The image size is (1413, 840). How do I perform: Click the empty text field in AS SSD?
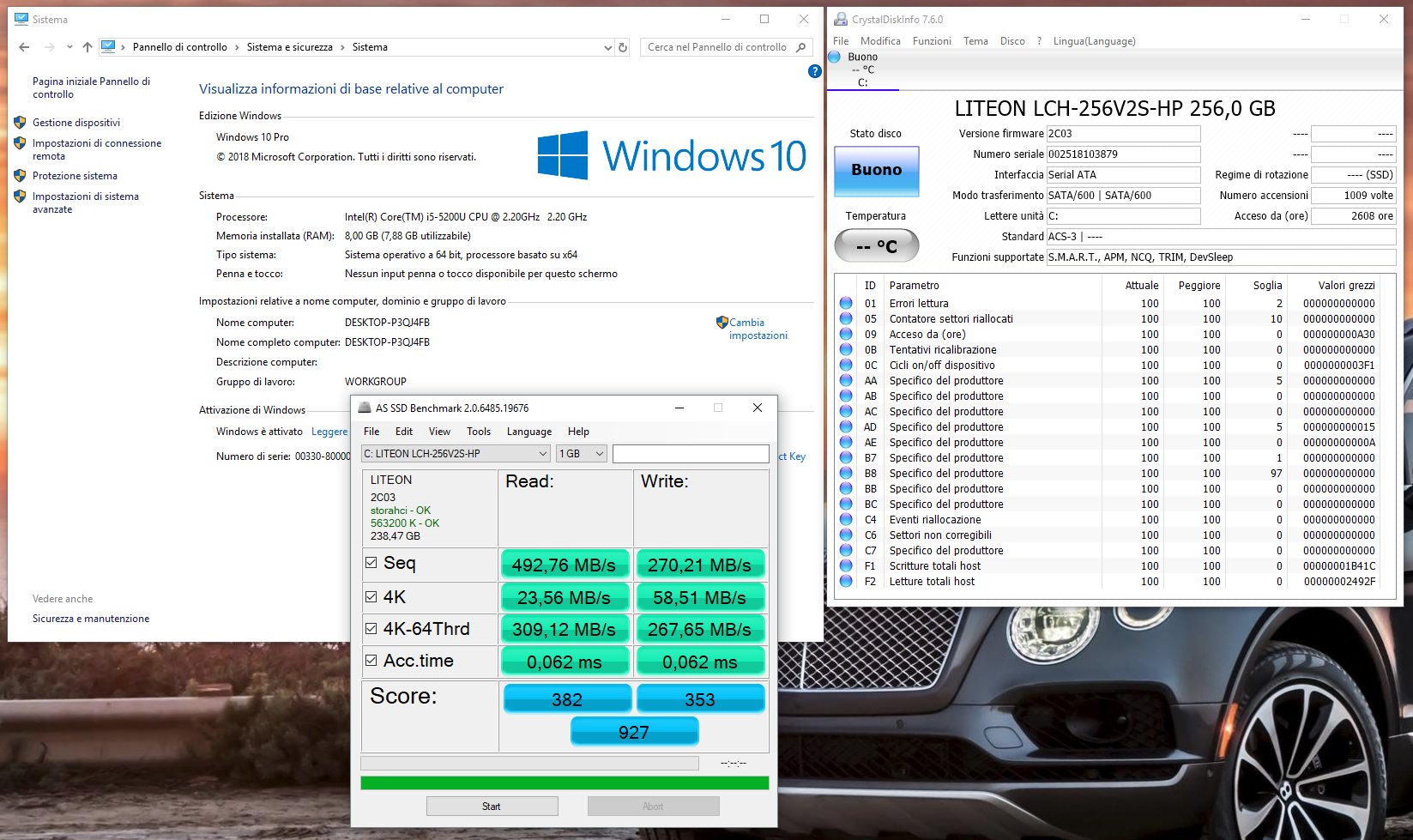[691, 454]
